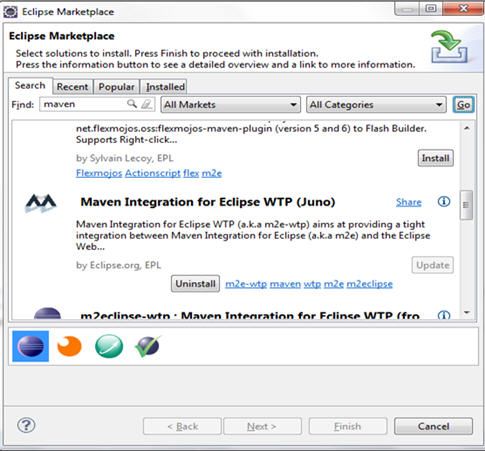Image resolution: width=485 pixels, height=451 pixels.
Task: Switch to the Popular tab
Action: point(116,87)
